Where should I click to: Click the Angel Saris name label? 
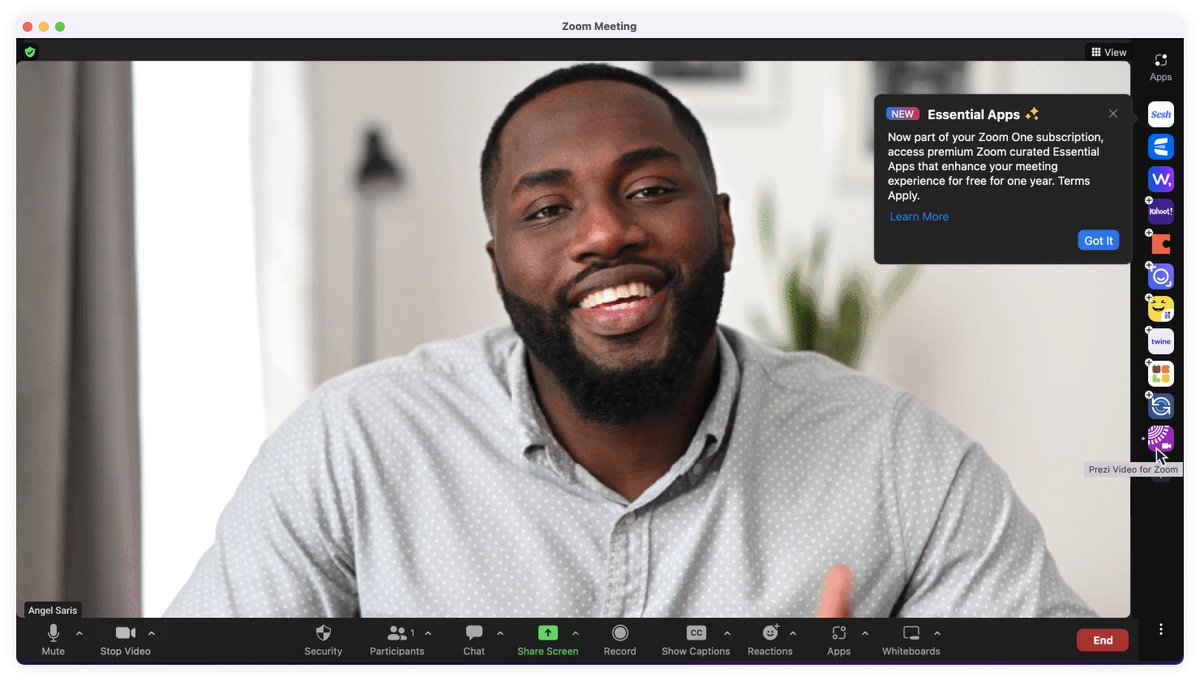coord(52,610)
